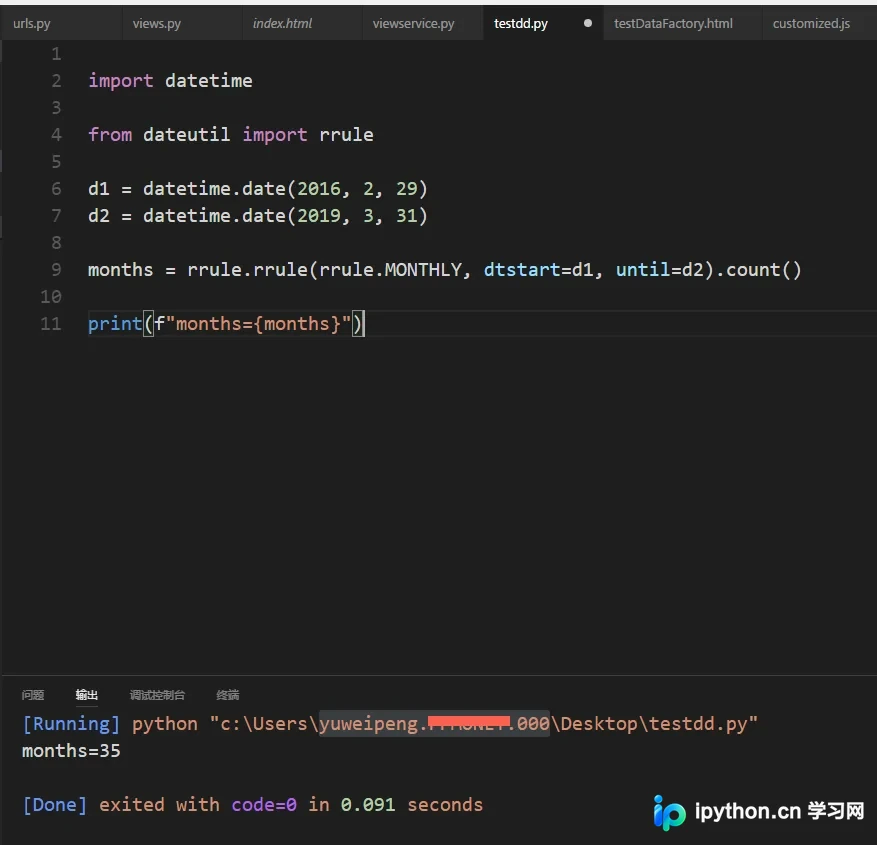Click 'rrule.MONTHLY' on line 9
The height and width of the screenshot is (845, 877).
point(390,270)
